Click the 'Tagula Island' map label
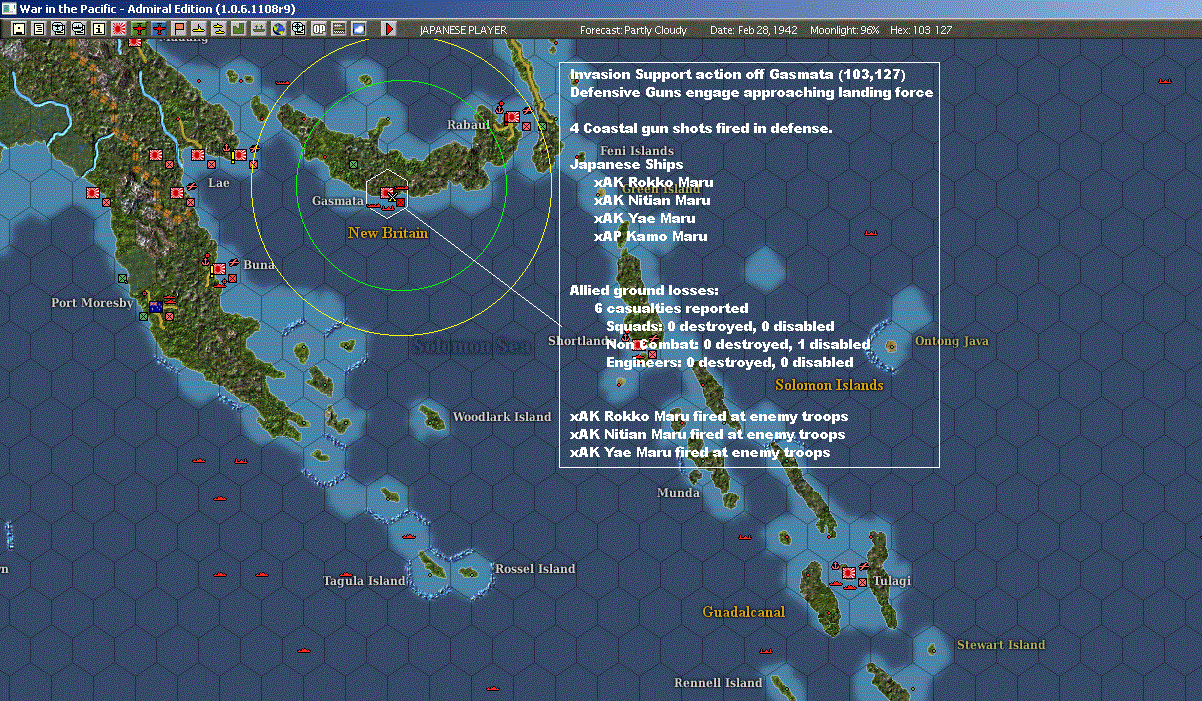 coord(364,581)
